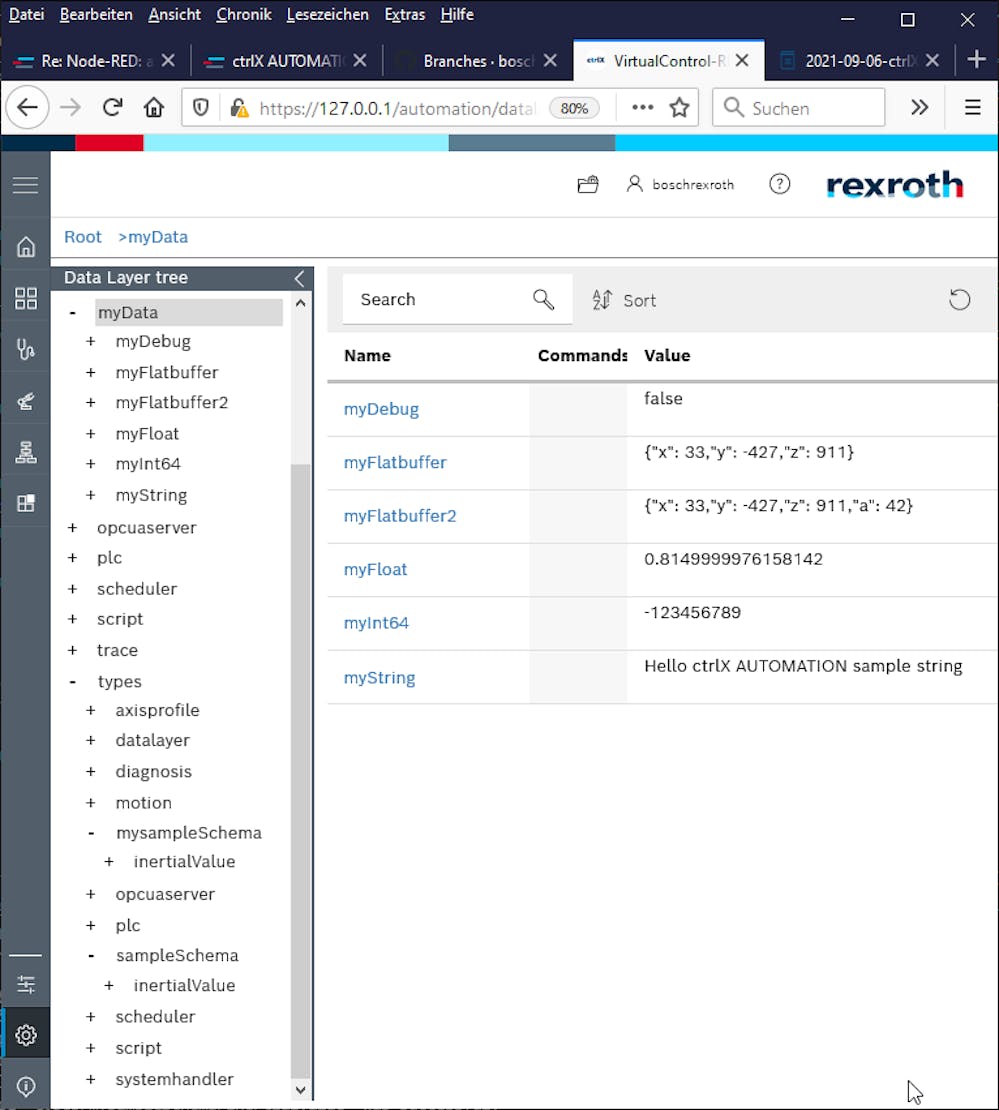Image resolution: width=999 pixels, height=1110 pixels.
Task: Click the Search input field in the data panel
Action: (440, 300)
